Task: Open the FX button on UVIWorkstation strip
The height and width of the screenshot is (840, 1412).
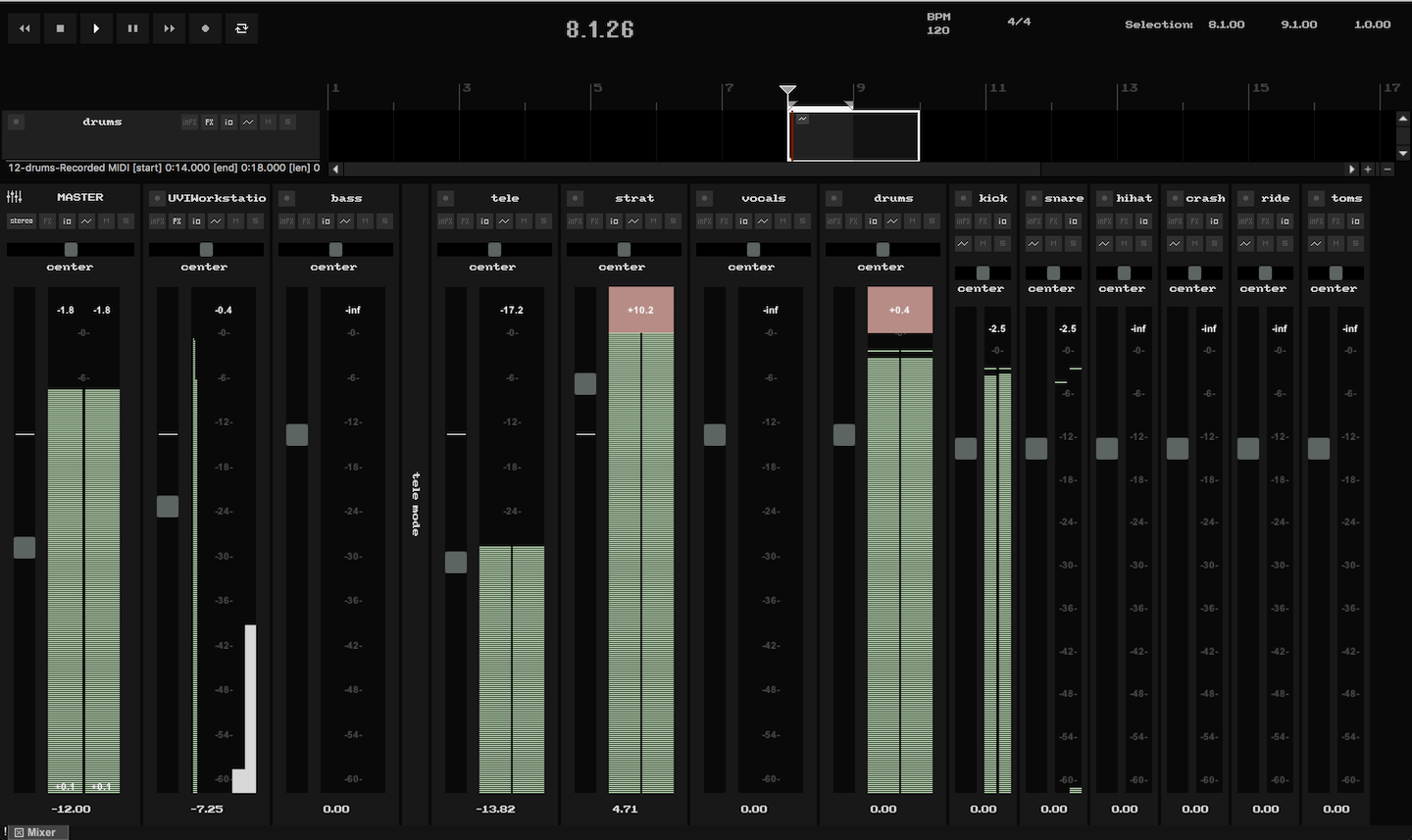Action: (176, 222)
